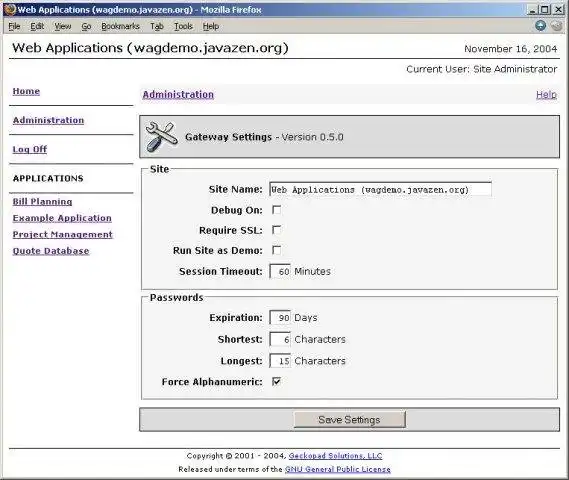Viewport: 569px width, 480px height.
Task: Open the Help menu in menu bar
Action: pyautogui.click(x=211, y=26)
